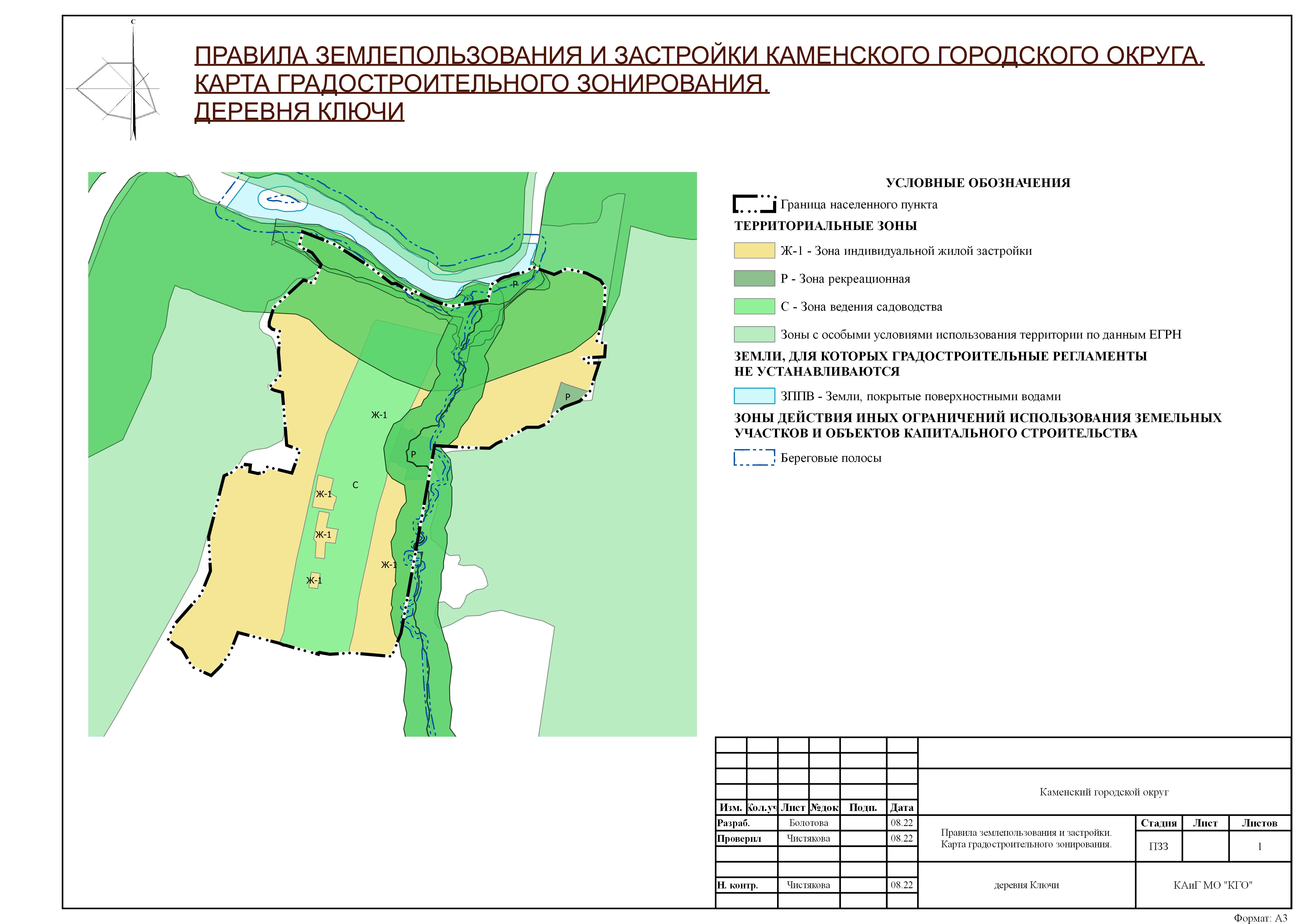
Task: Click 'деревня Ключи' in the title block
Action: click(x=1026, y=885)
